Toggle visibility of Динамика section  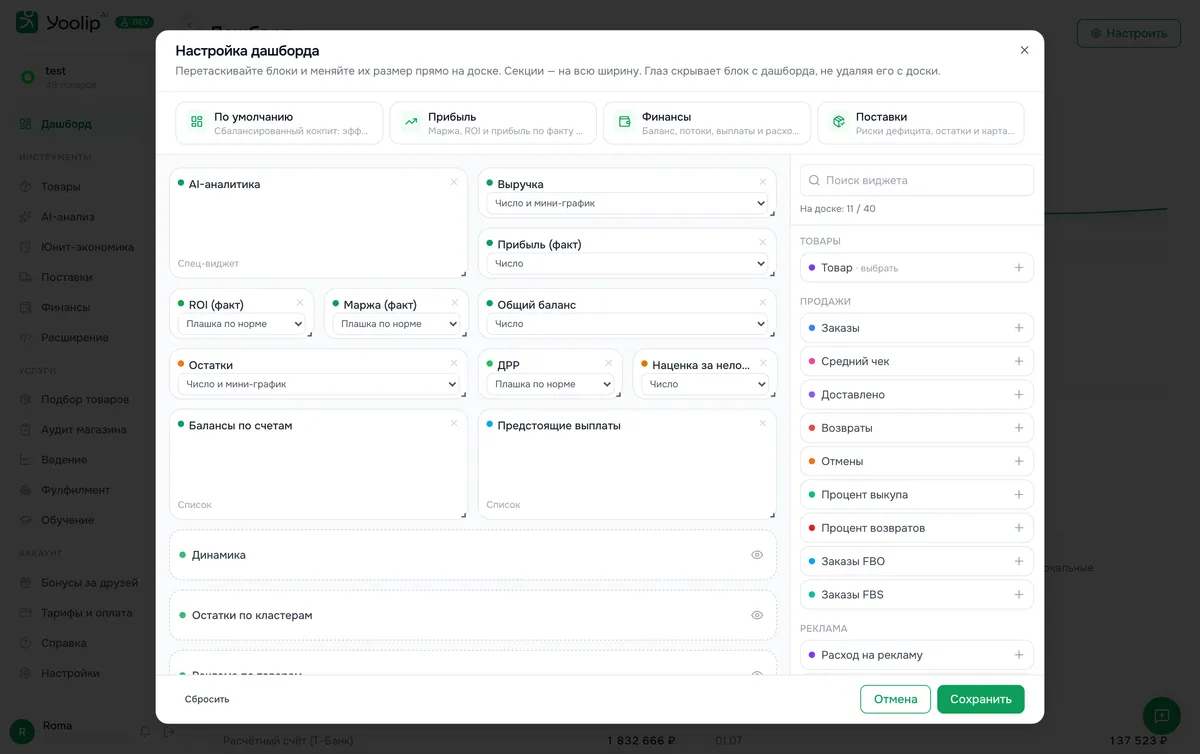(x=757, y=555)
